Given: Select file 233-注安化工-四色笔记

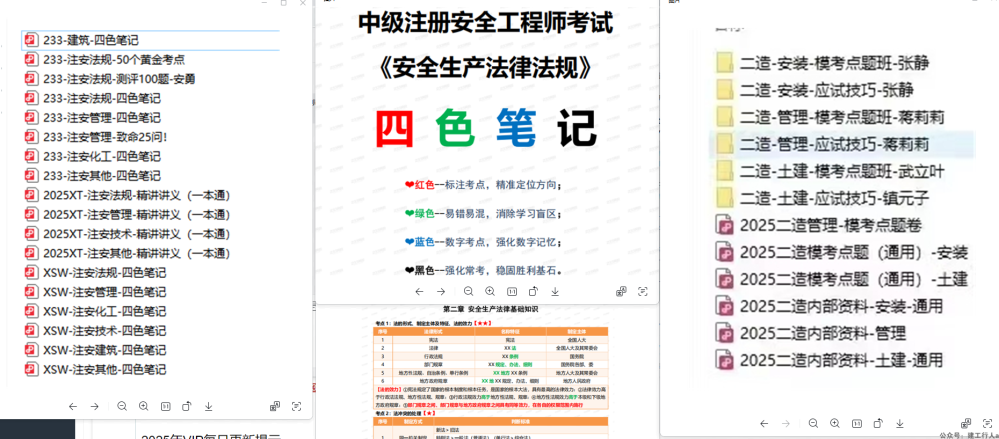Looking at the screenshot, I should 92,156.
